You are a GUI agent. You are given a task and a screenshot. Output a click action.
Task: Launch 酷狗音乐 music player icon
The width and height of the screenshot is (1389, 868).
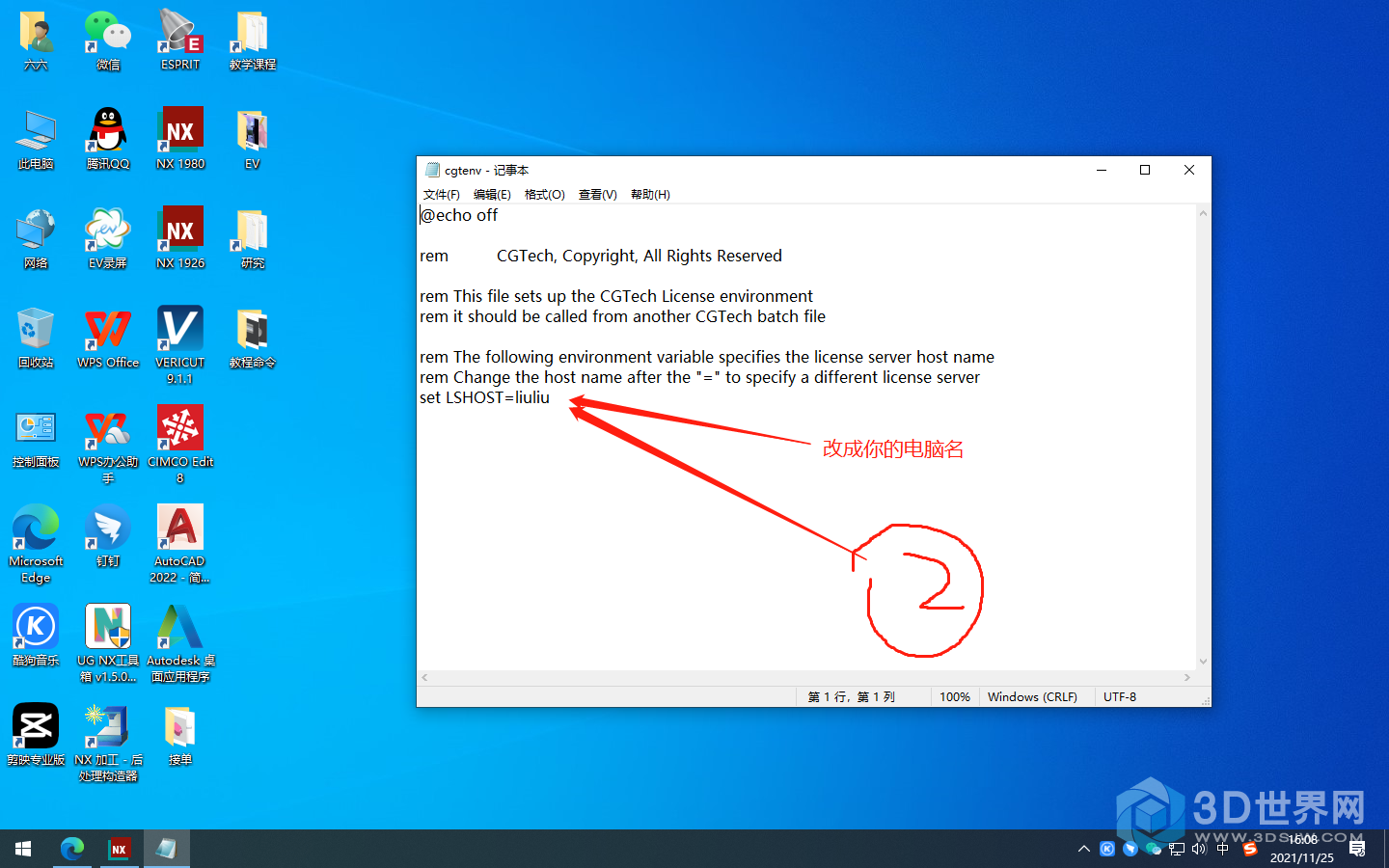click(36, 636)
